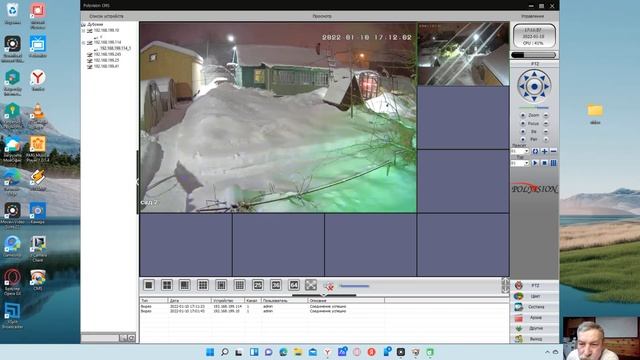Select device 192.168.199.25 in tree
This screenshot has width=640, height=360.
pyautogui.click(x=106, y=60)
